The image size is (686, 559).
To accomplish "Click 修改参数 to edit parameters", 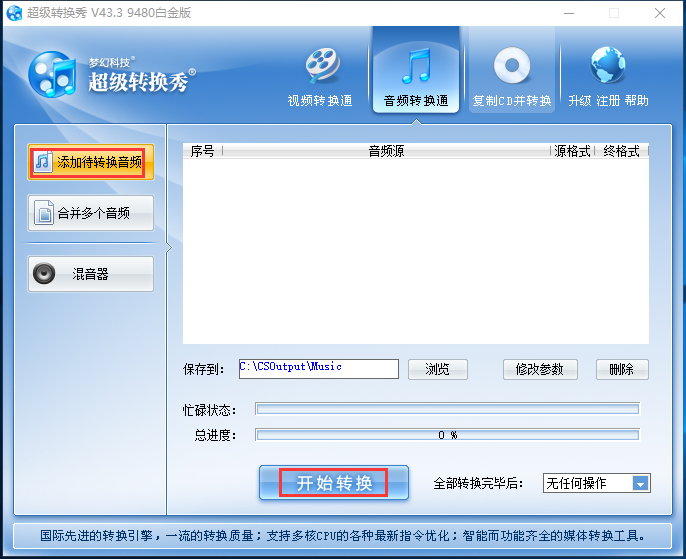I will coord(540,370).
